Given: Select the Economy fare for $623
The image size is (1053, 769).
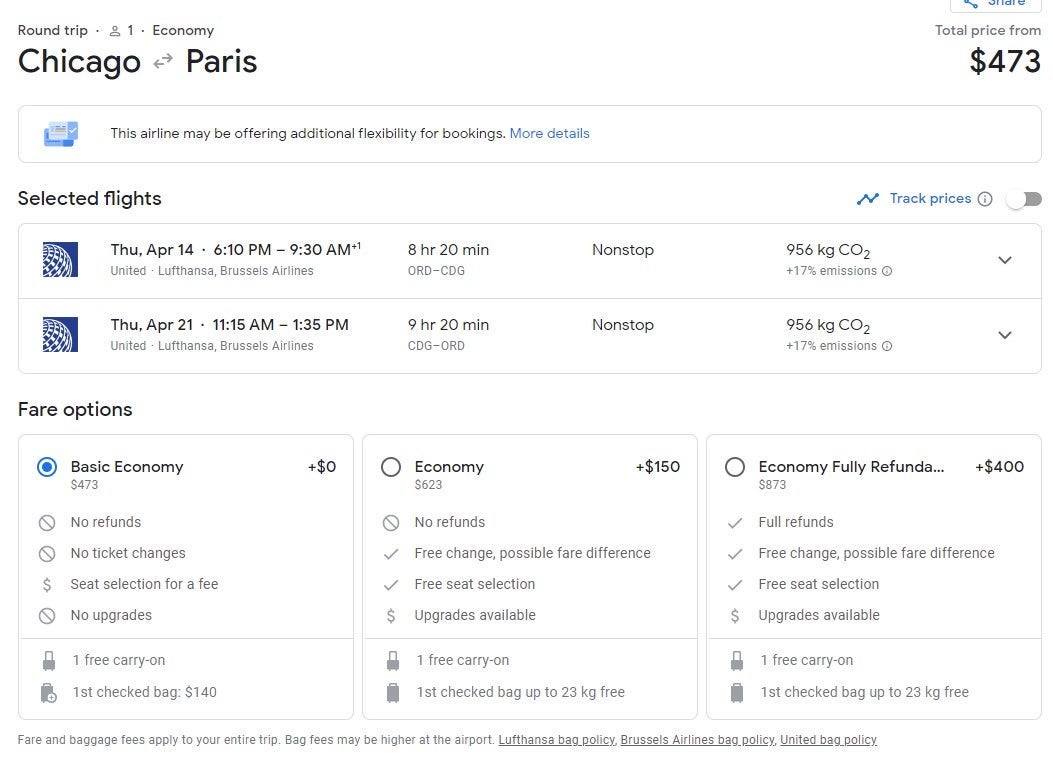Looking at the screenshot, I should [391, 467].
